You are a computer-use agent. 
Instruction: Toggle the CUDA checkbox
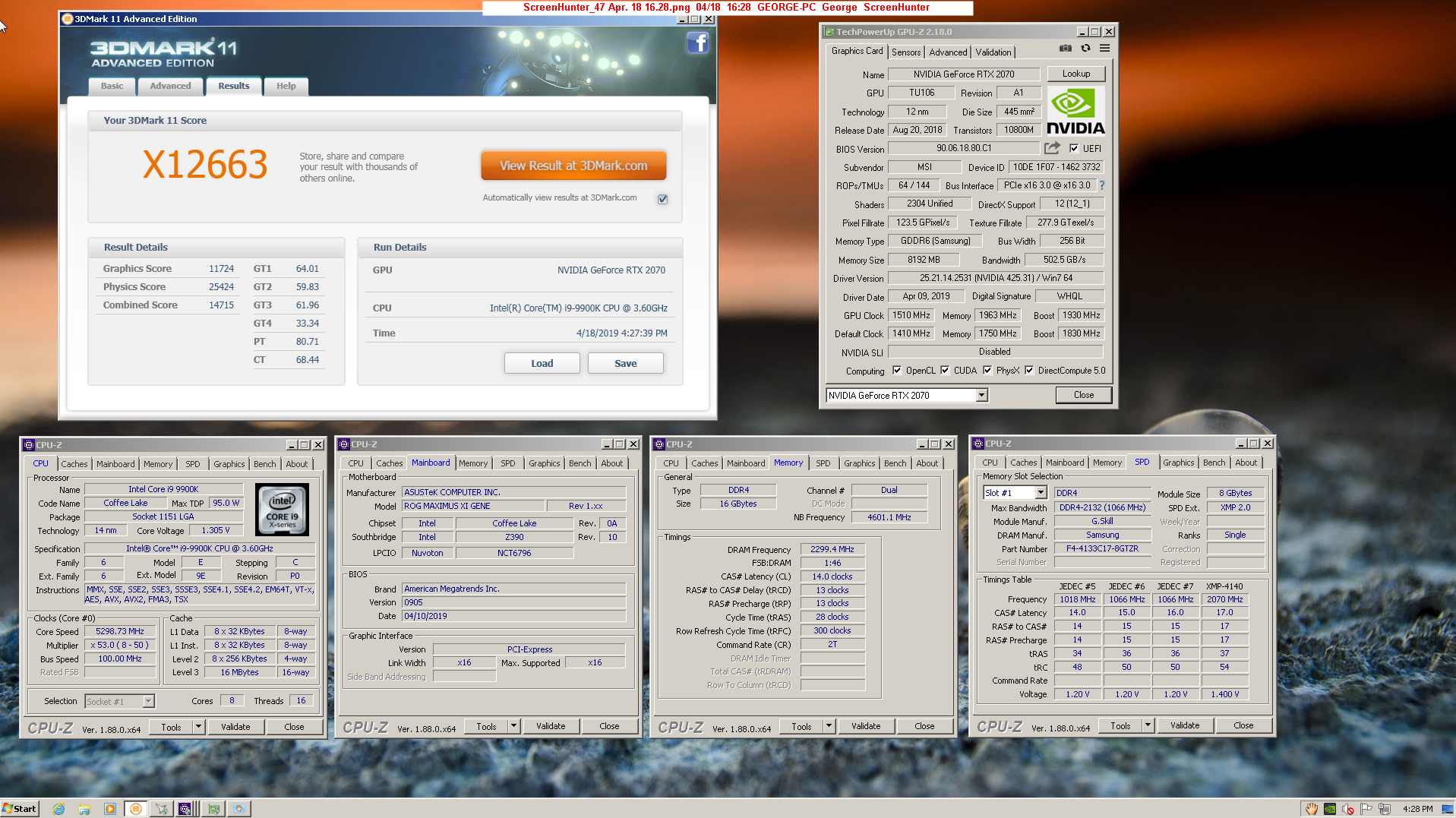(x=945, y=371)
